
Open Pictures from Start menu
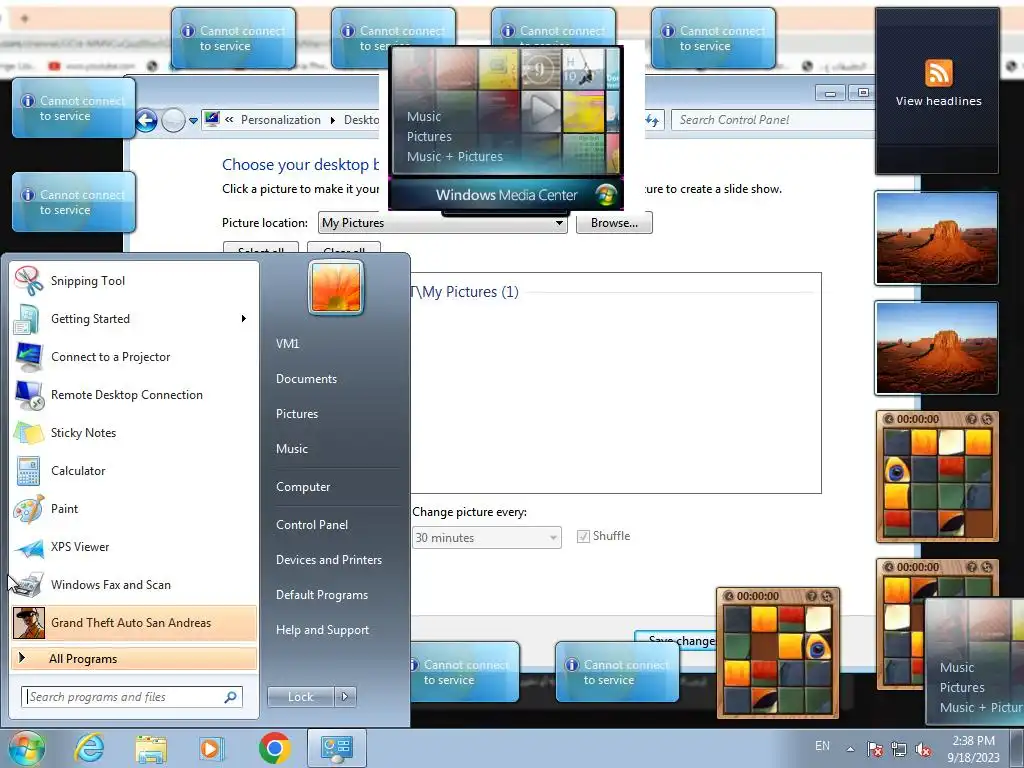click(x=296, y=414)
